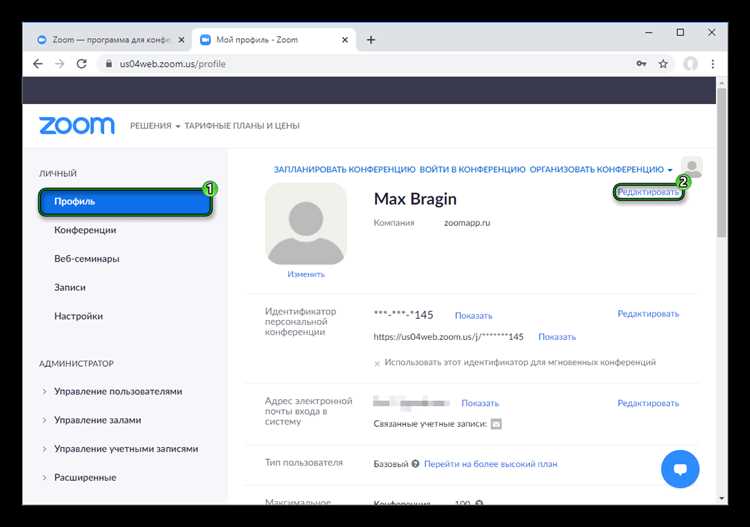
Task: Click the 'zoomapp.ru' company value
Action: (x=467, y=223)
